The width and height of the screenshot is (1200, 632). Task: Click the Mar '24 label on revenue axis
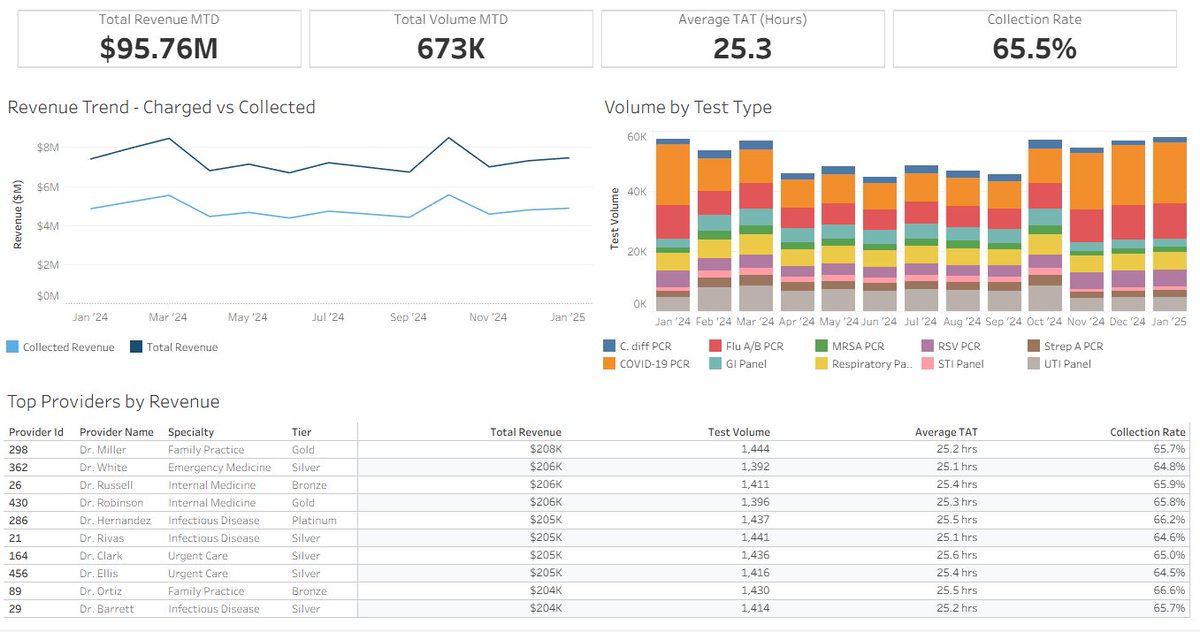[x=167, y=317]
